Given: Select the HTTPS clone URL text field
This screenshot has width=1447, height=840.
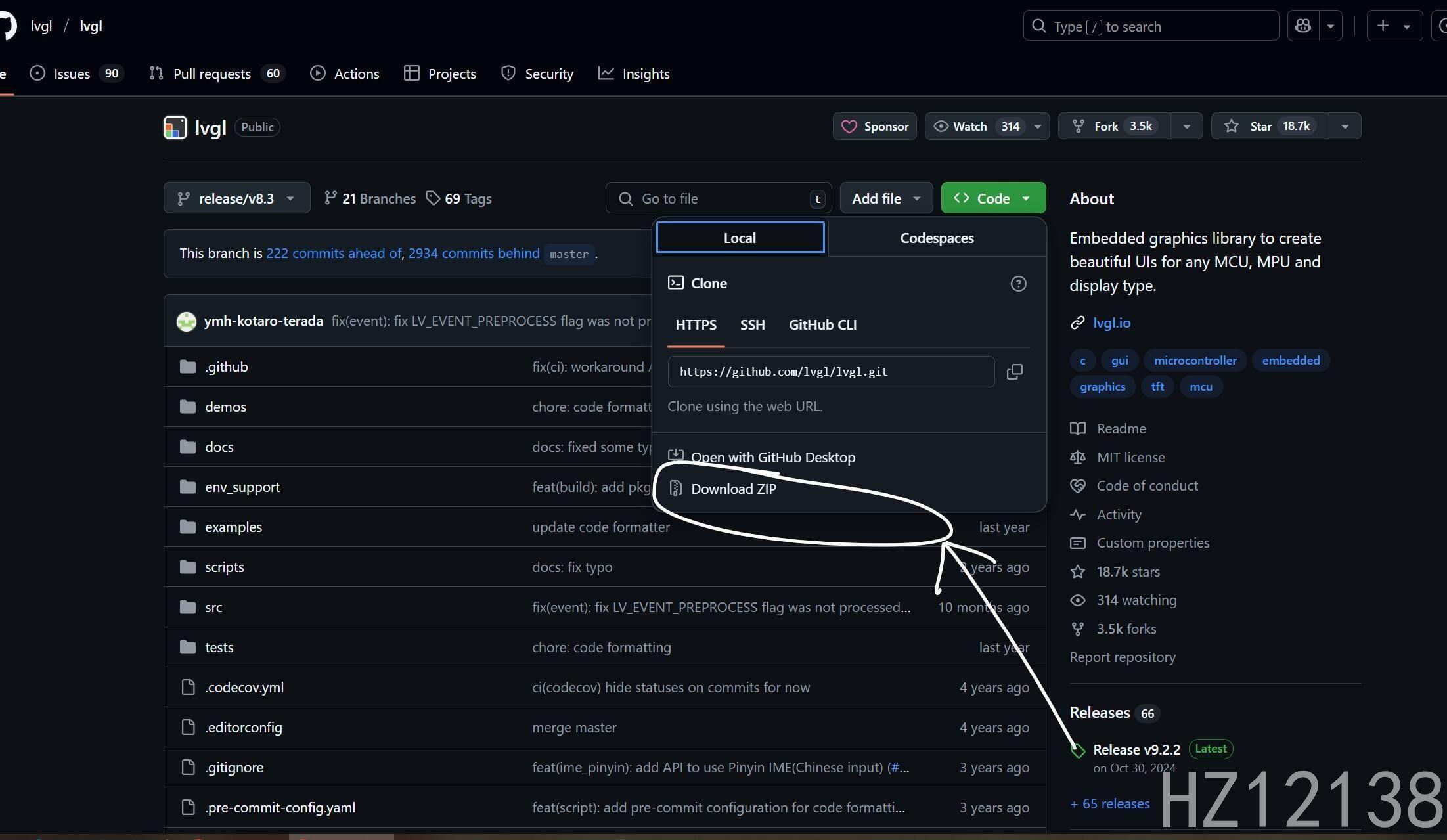Looking at the screenshot, I should (x=831, y=372).
